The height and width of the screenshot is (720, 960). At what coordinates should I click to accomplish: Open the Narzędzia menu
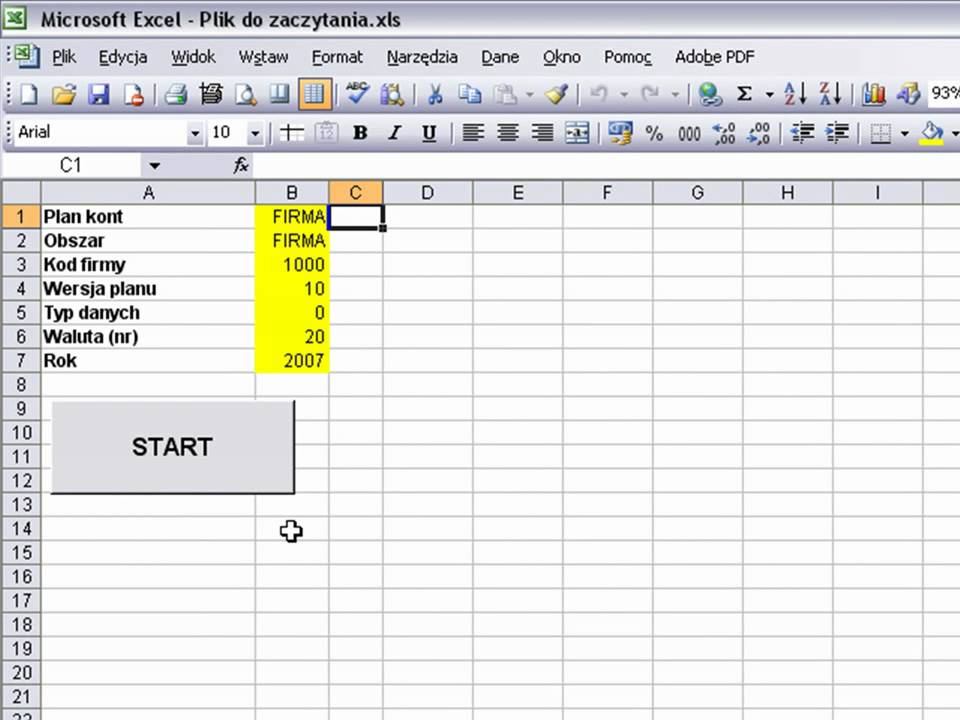pos(422,57)
